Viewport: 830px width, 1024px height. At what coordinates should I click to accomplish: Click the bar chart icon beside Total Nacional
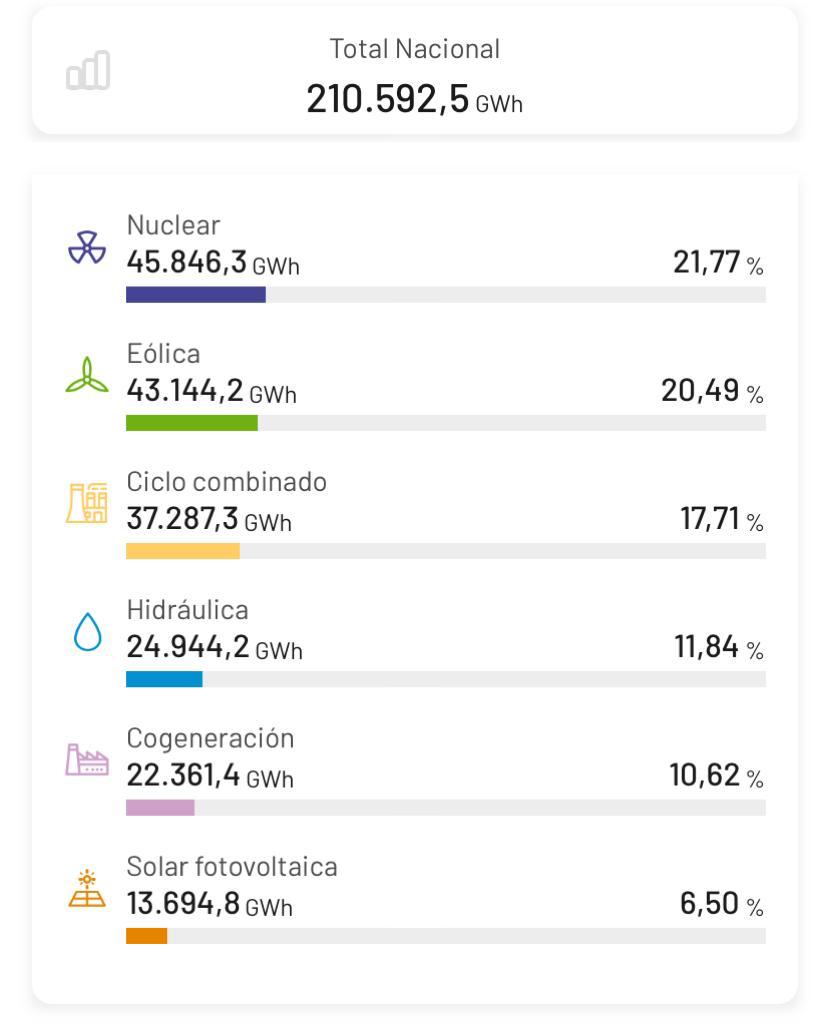(x=89, y=72)
